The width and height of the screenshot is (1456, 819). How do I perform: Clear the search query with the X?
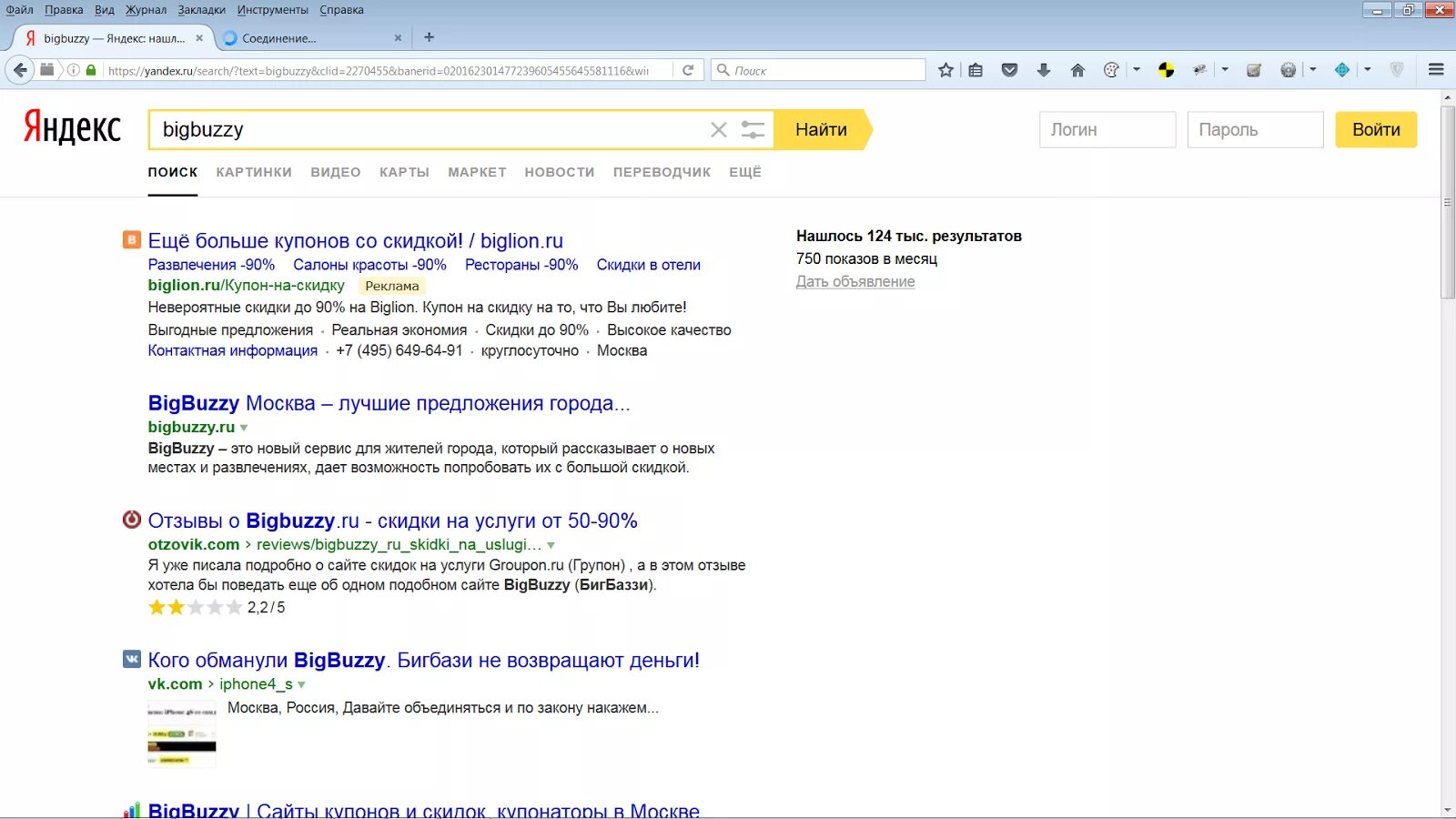719,130
